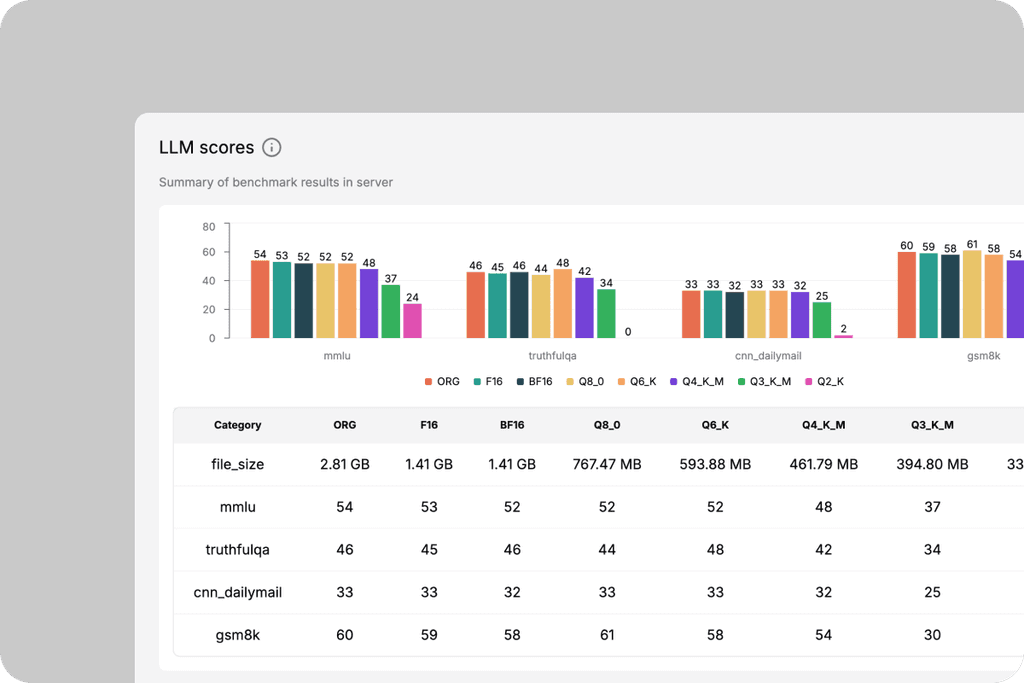Screen dimensions: 1024x683
Task: Select the Category column header
Action: click(x=238, y=425)
